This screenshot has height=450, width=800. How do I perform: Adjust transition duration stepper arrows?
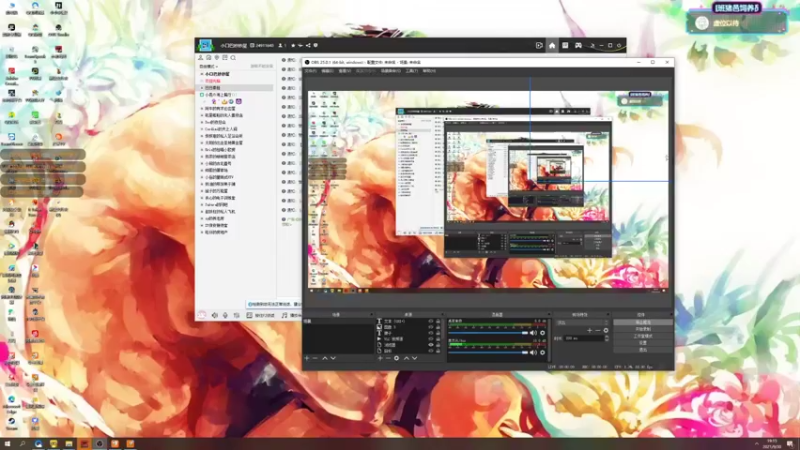tap(607, 338)
